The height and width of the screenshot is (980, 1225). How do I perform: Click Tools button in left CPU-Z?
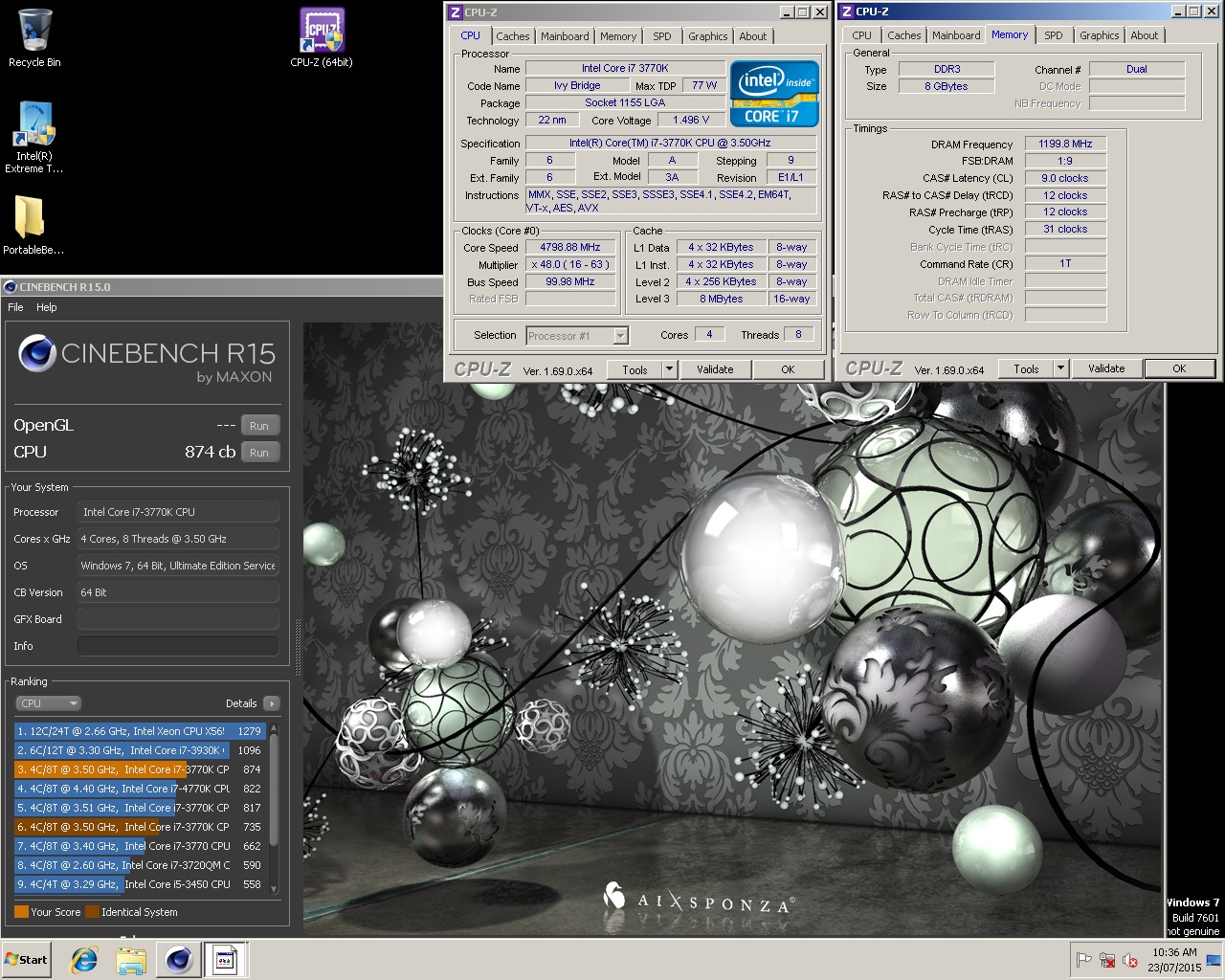(635, 370)
